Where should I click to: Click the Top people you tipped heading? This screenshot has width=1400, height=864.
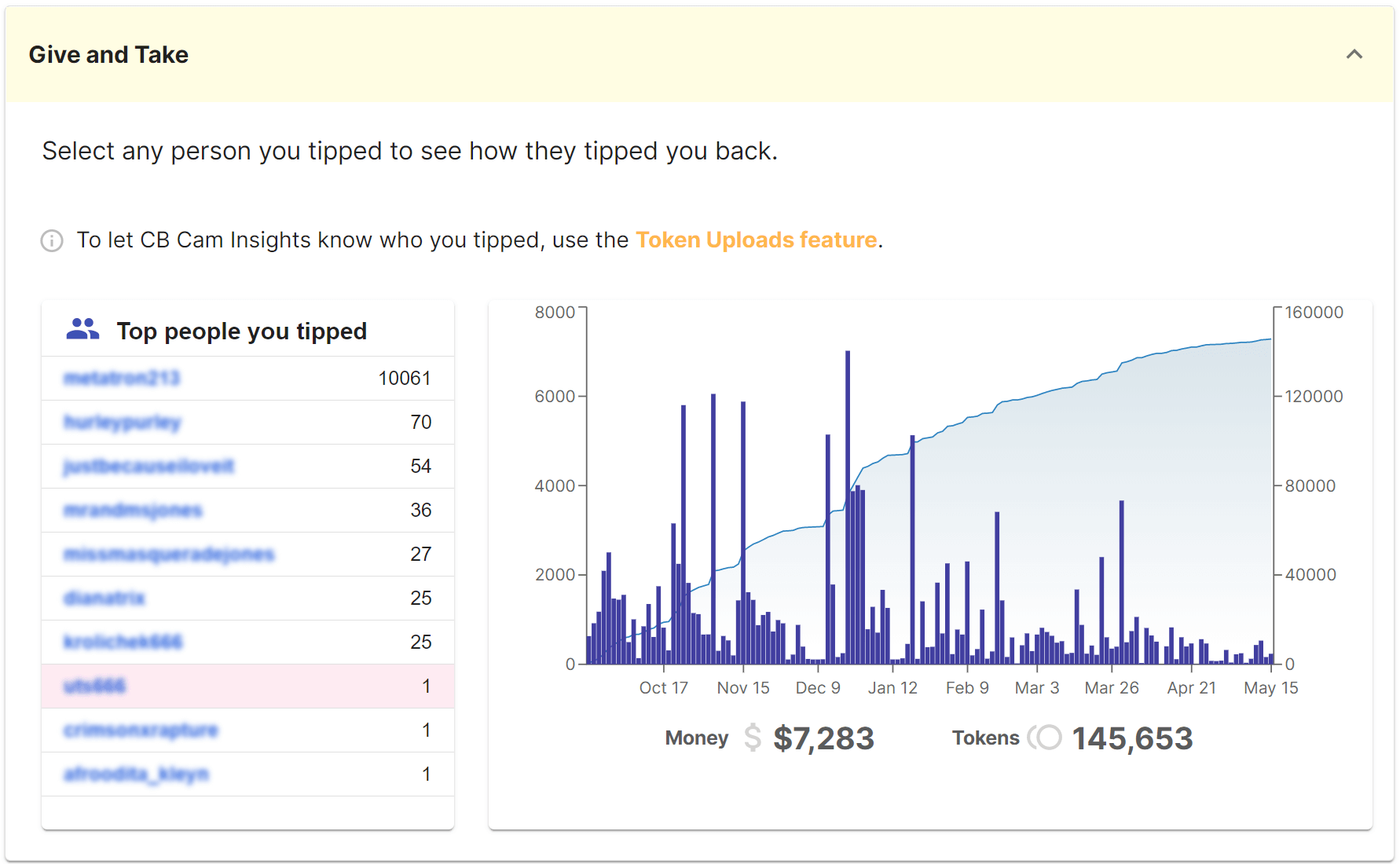tap(241, 331)
